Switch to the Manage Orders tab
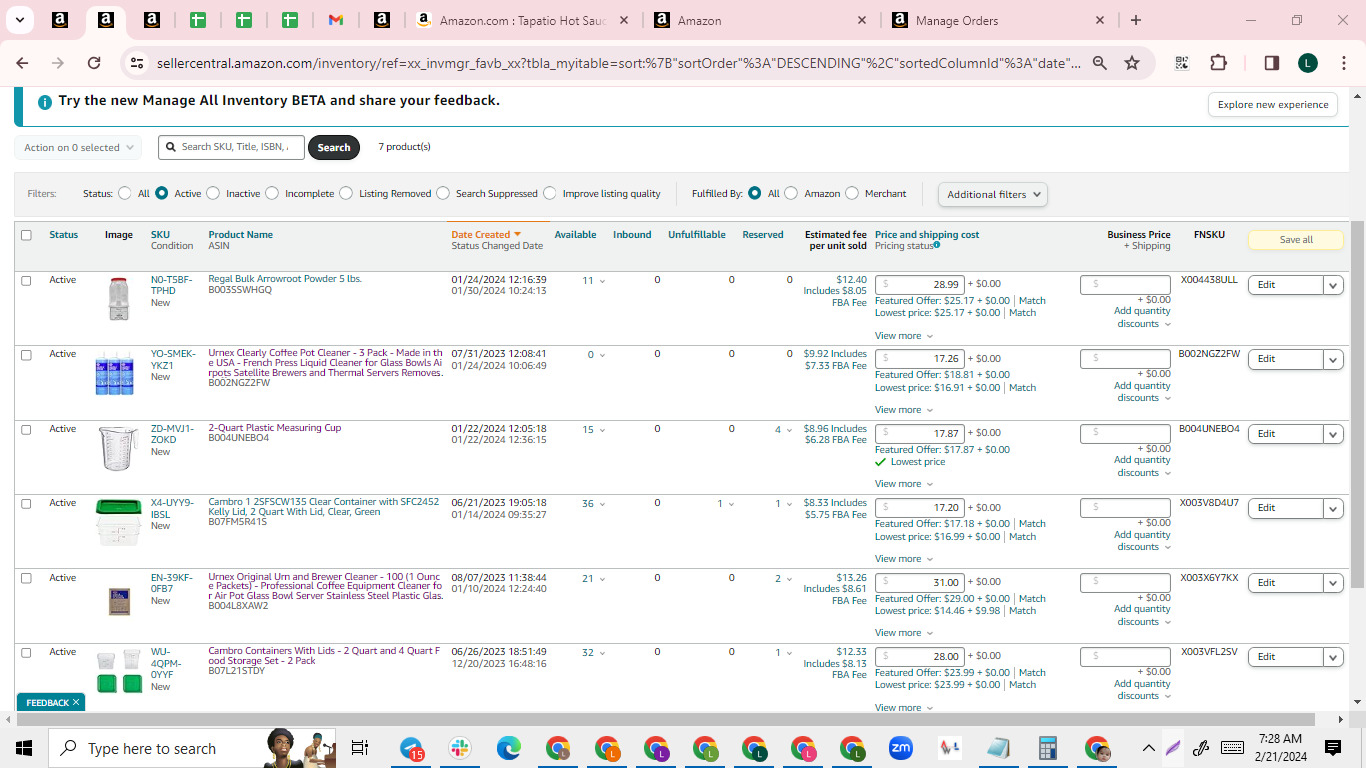This screenshot has width=1366, height=768. (x=1000, y=20)
